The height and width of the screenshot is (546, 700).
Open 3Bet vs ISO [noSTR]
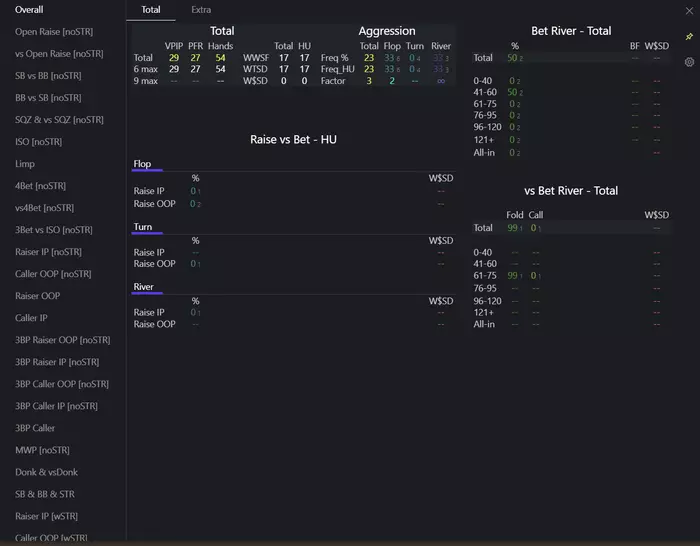(x=54, y=230)
